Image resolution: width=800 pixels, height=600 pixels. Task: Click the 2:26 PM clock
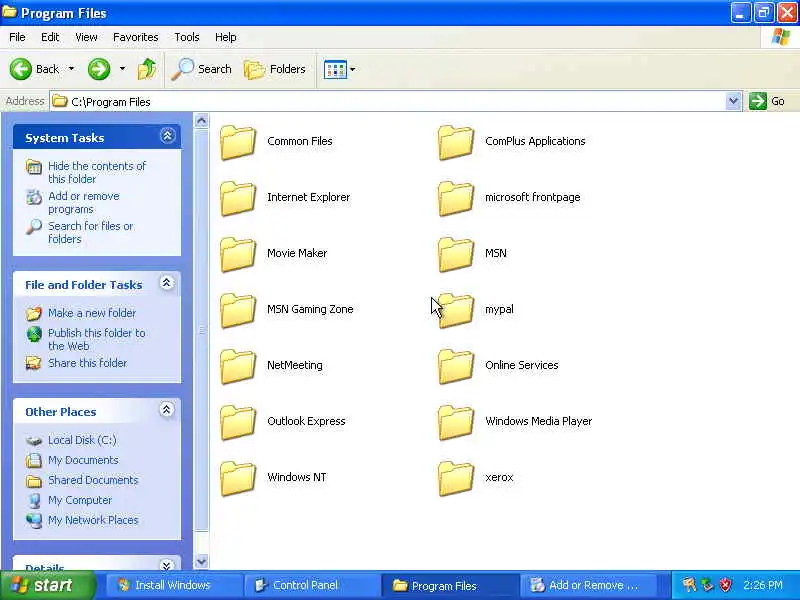pos(762,585)
